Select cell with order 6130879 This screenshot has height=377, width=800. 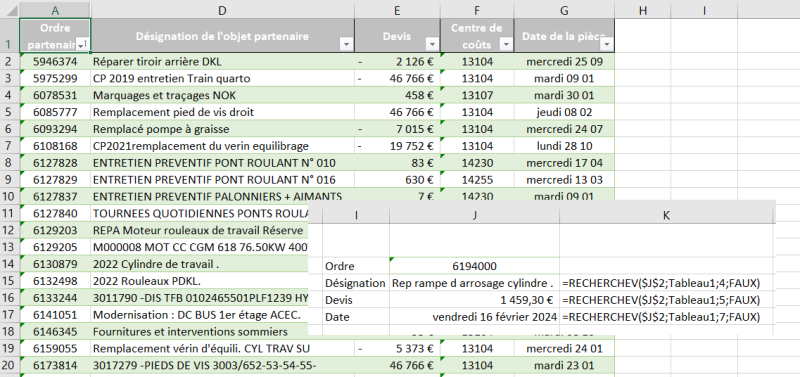[x=56, y=264]
